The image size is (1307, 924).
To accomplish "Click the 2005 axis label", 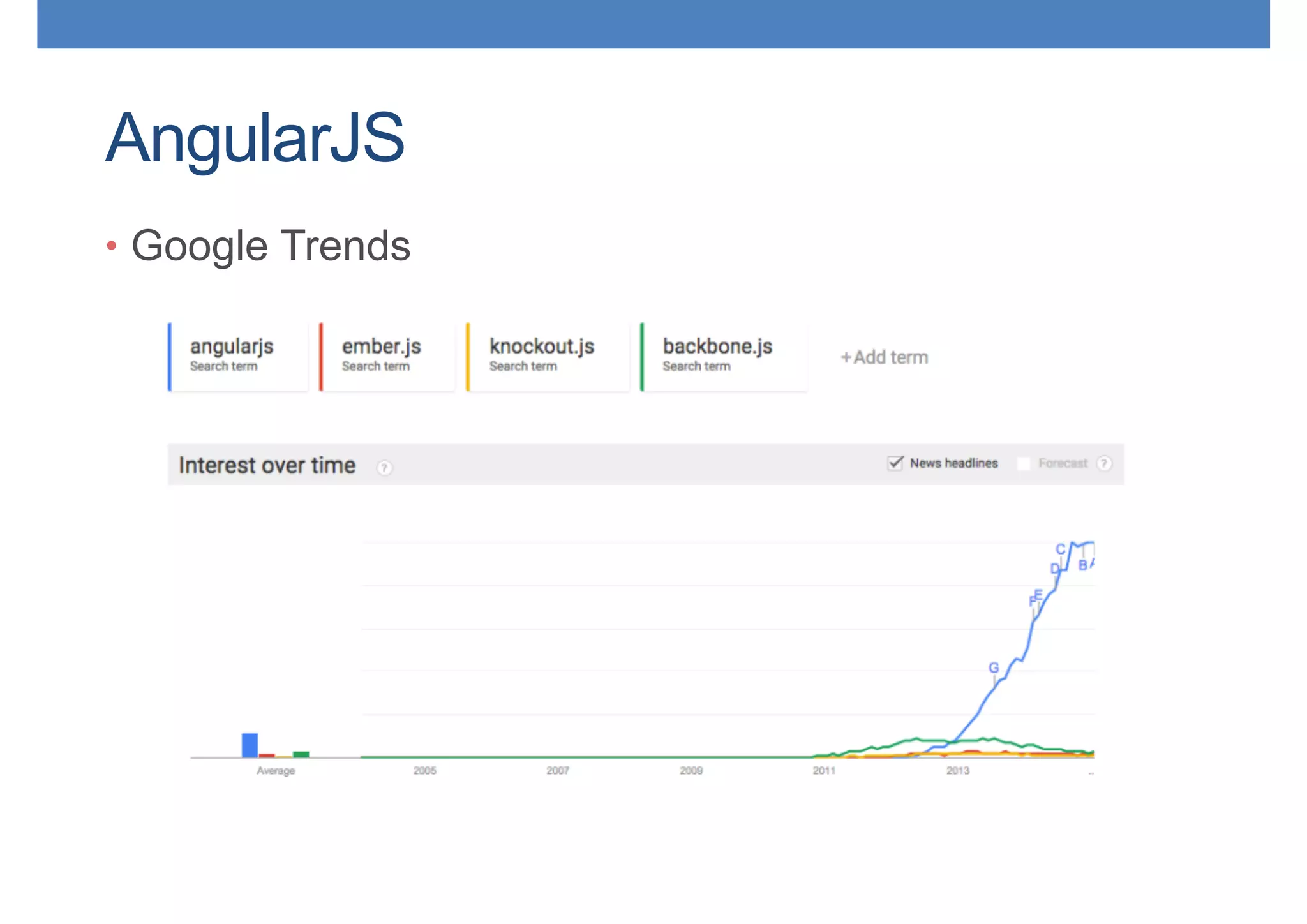I will pyautogui.click(x=424, y=771).
